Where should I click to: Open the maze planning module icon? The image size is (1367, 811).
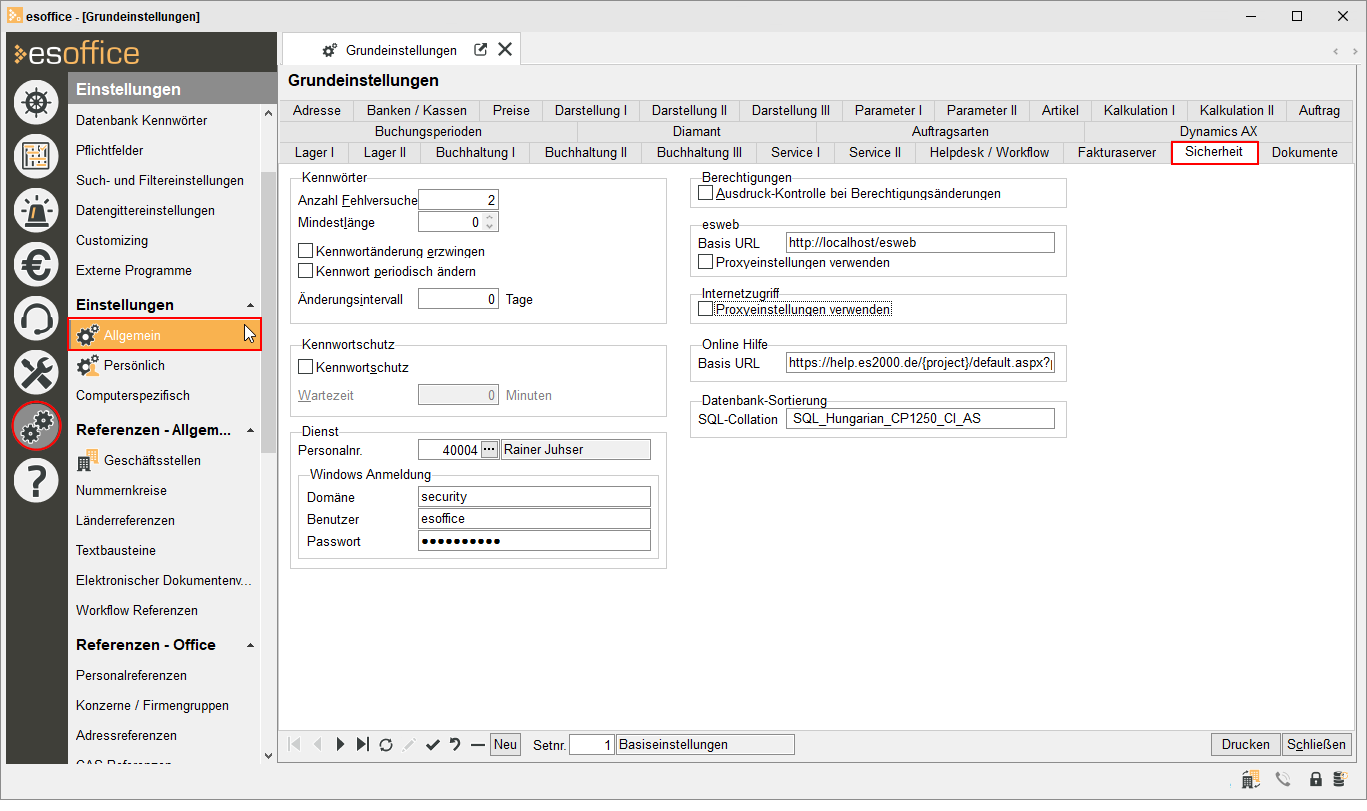click(x=36, y=156)
